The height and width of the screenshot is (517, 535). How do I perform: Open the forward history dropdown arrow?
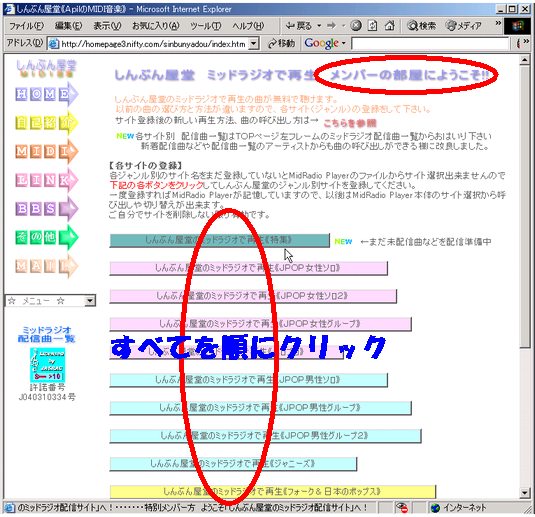343,26
